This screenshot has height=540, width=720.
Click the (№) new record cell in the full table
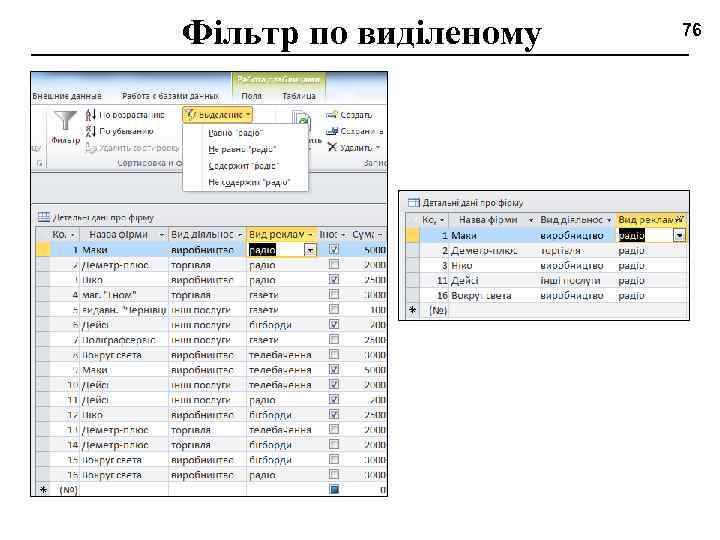68,490
